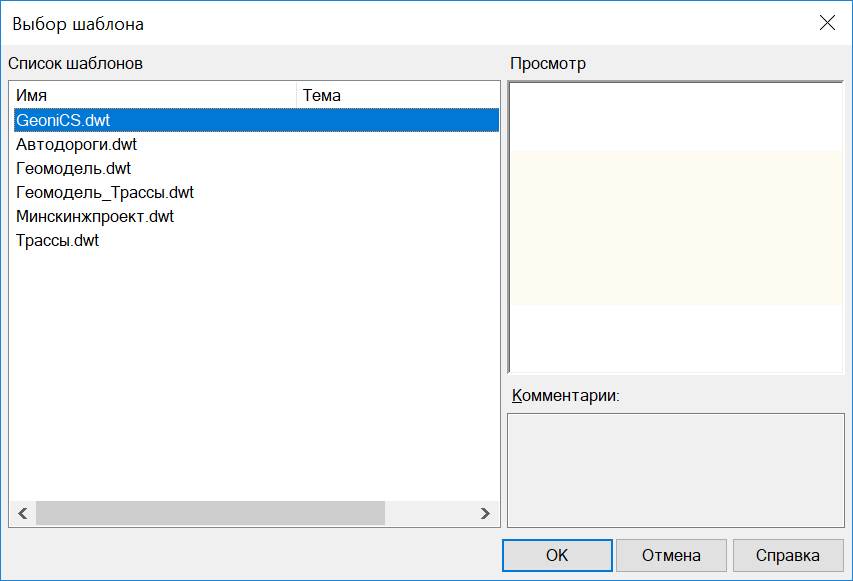Choose Автодороги.dwt from the template list
The width and height of the screenshot is (853, 581).
tap(76, 144)
